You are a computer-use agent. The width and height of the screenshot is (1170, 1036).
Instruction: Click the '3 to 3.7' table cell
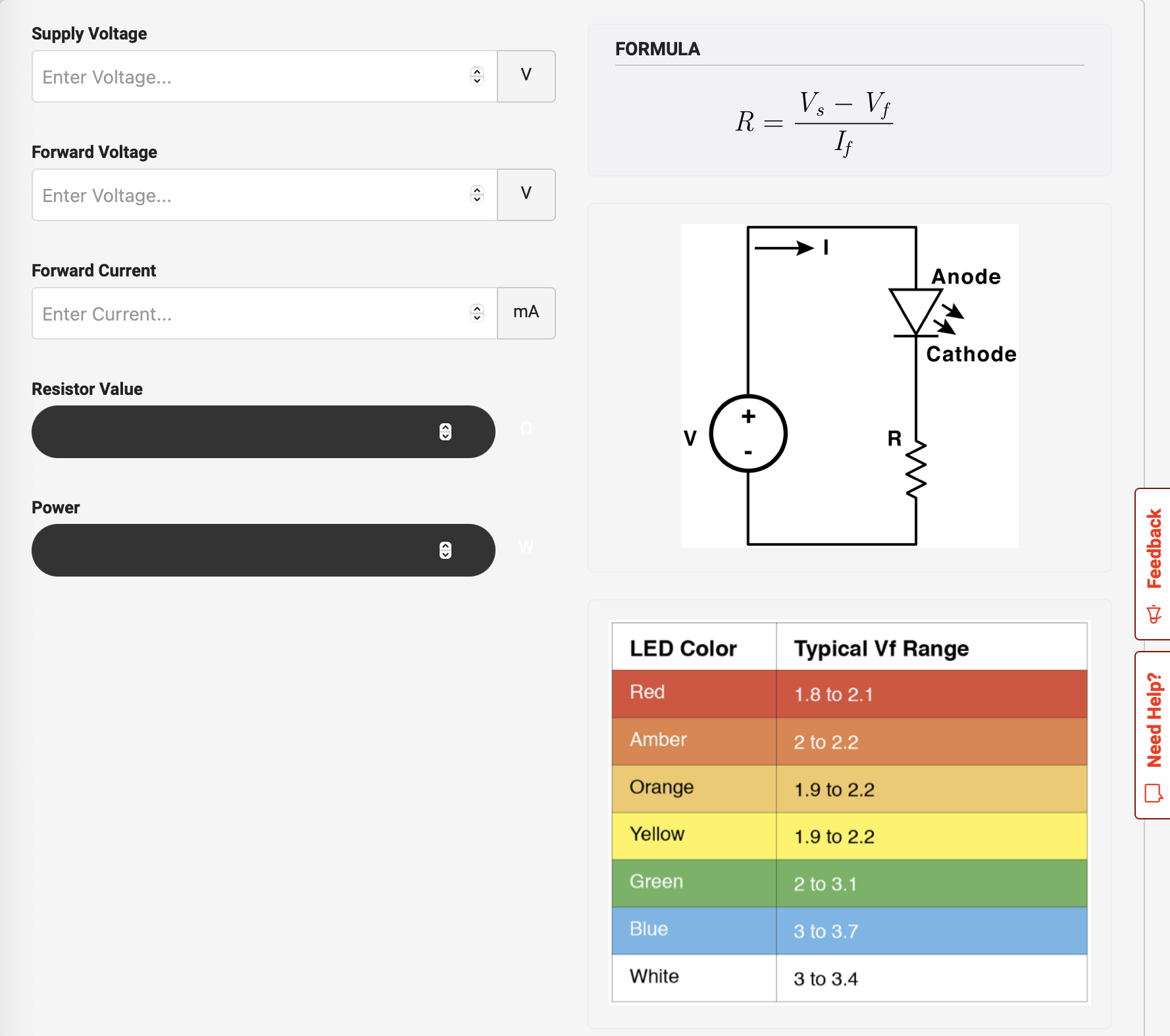(932, 931)
